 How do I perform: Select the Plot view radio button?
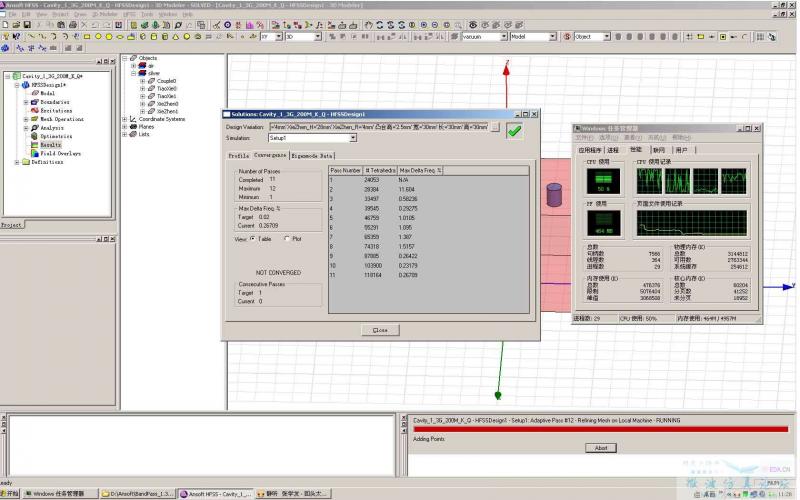tap(287, 239)
